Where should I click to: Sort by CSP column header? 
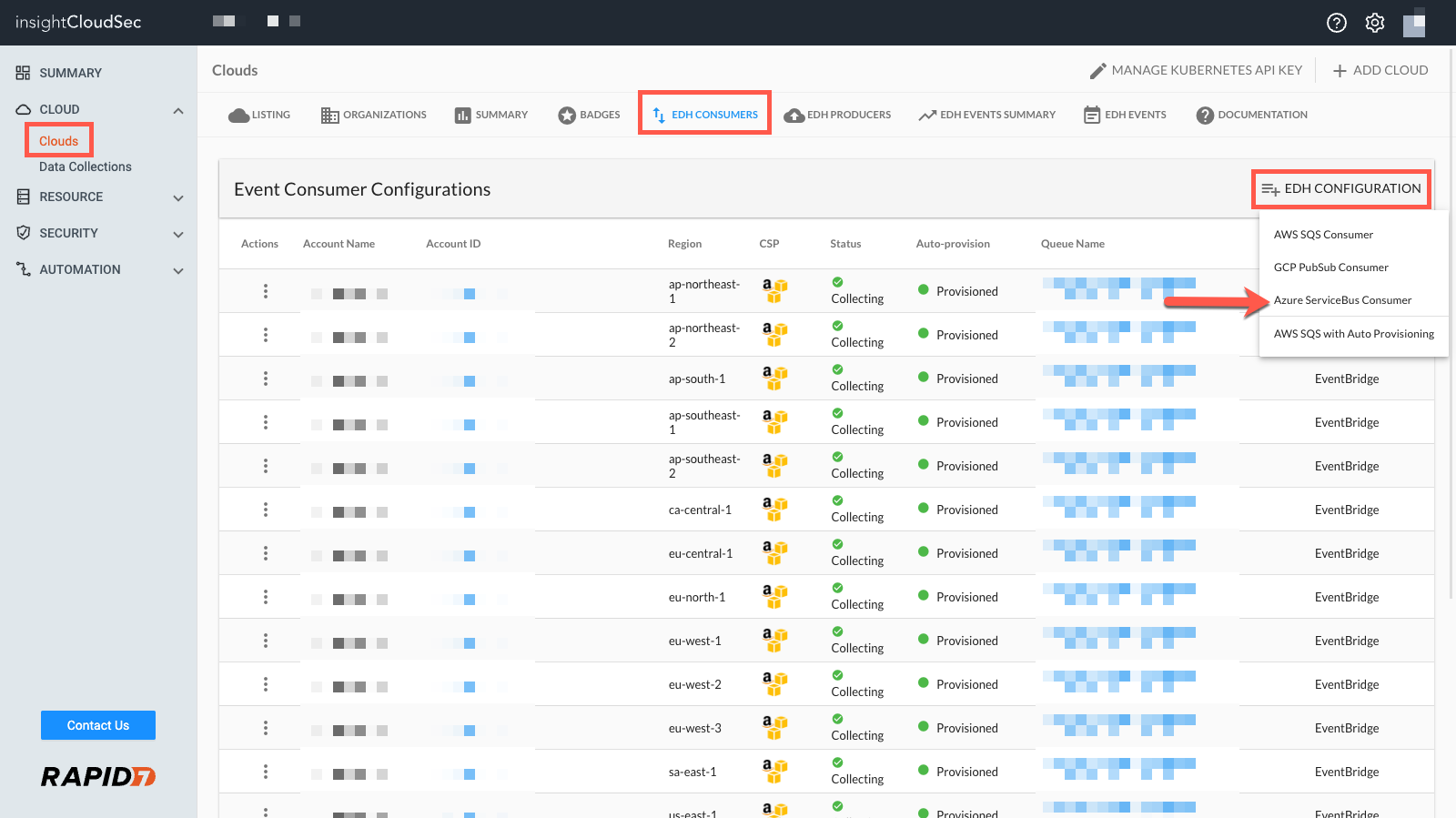tap(769, 244)
